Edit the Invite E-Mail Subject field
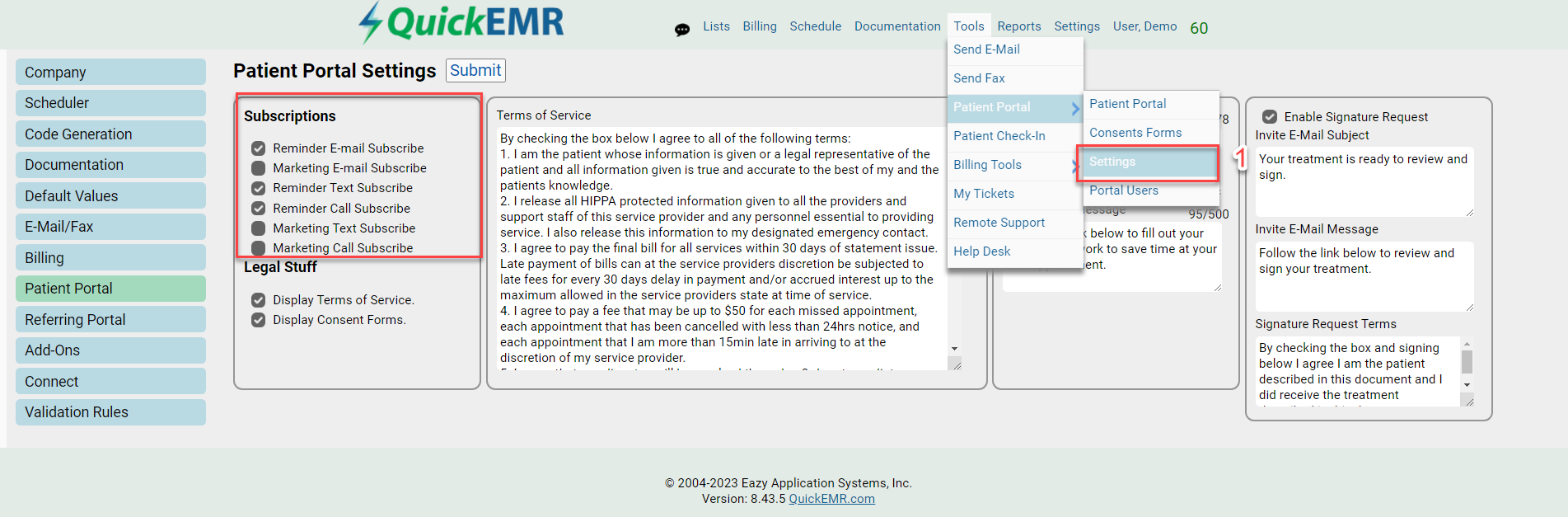This screenshot has height=517, width=1568. (x=1364, y=182)
